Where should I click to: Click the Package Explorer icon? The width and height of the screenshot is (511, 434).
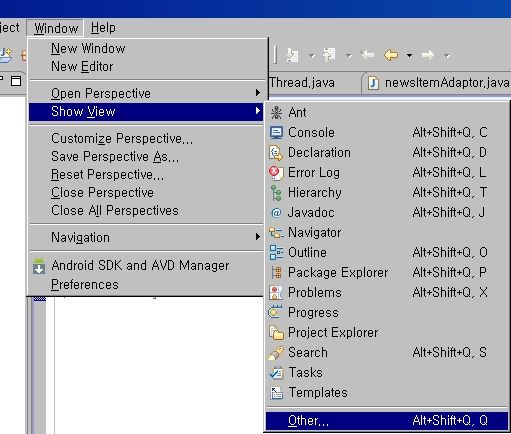(277, 273)
